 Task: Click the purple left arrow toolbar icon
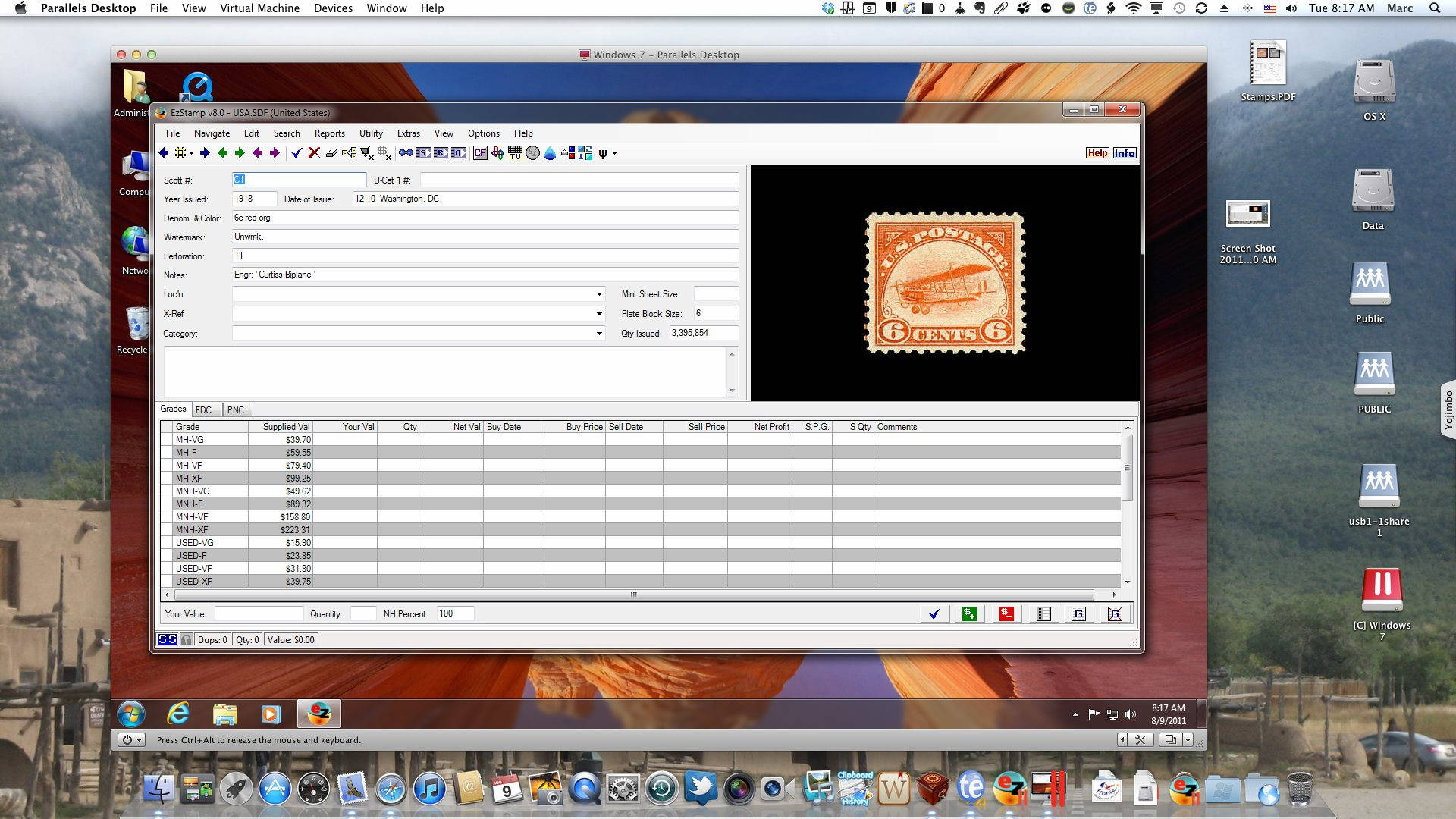(x=257, y=153)
